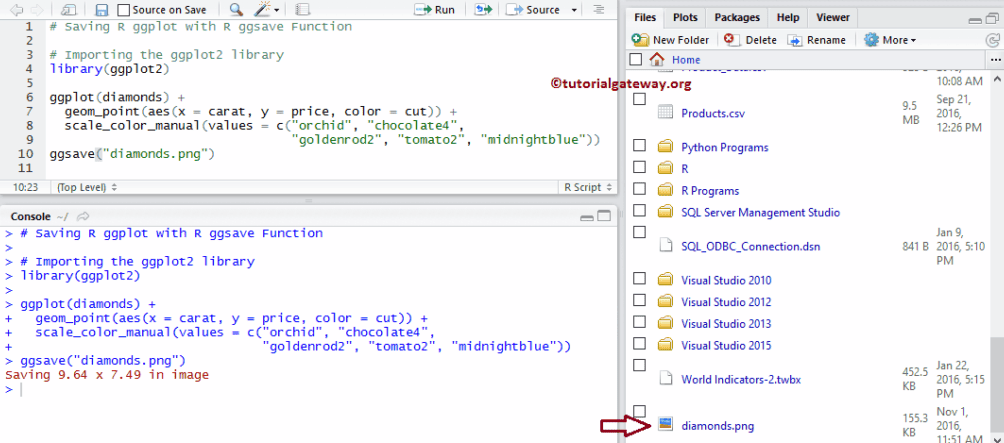Tick the R Programs checkbox
The height and width of the screenshot is (443, 1004).
coord(639,188)
